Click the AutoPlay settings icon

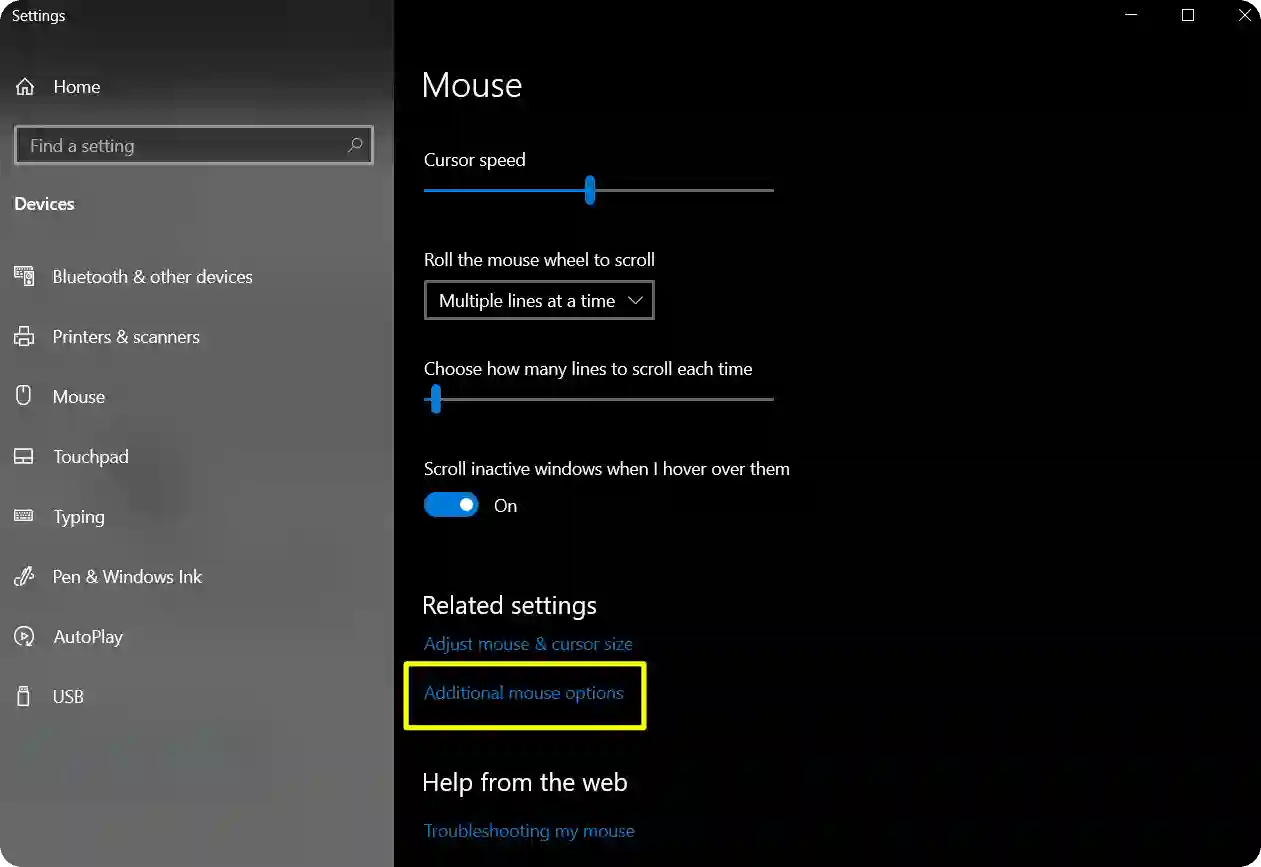(x=23, y=636)
